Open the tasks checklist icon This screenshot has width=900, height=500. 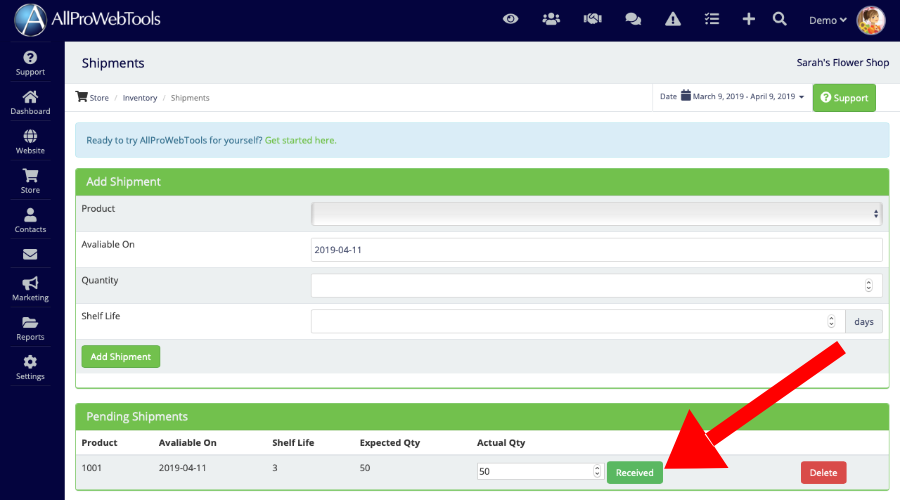(x=712, y=19)
